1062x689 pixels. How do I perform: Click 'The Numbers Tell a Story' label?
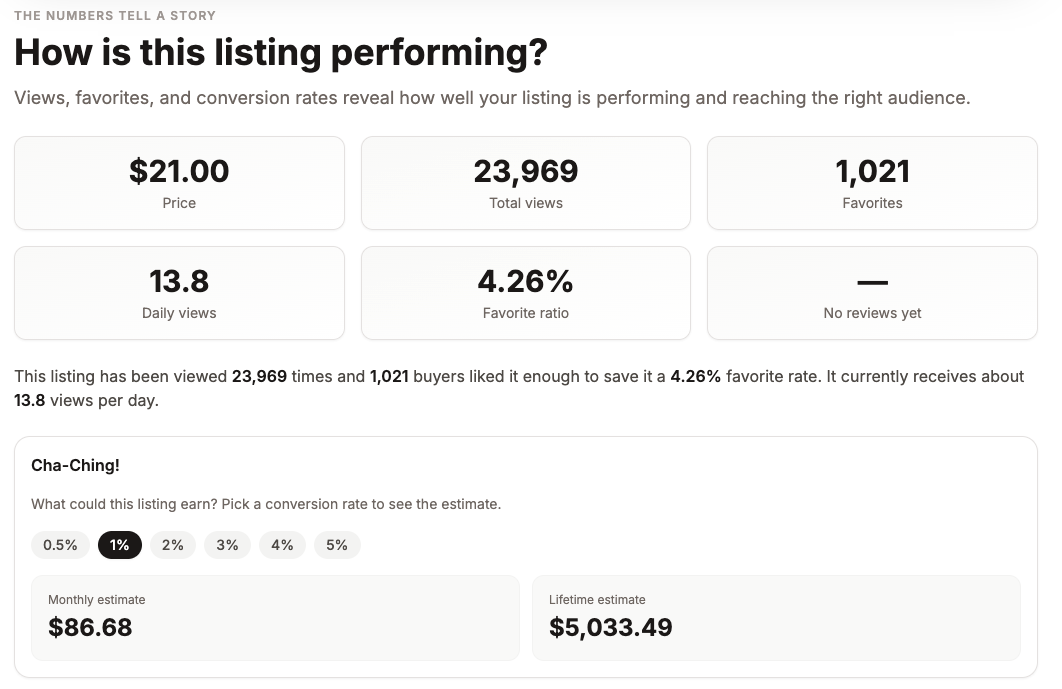tap(115, 15)
